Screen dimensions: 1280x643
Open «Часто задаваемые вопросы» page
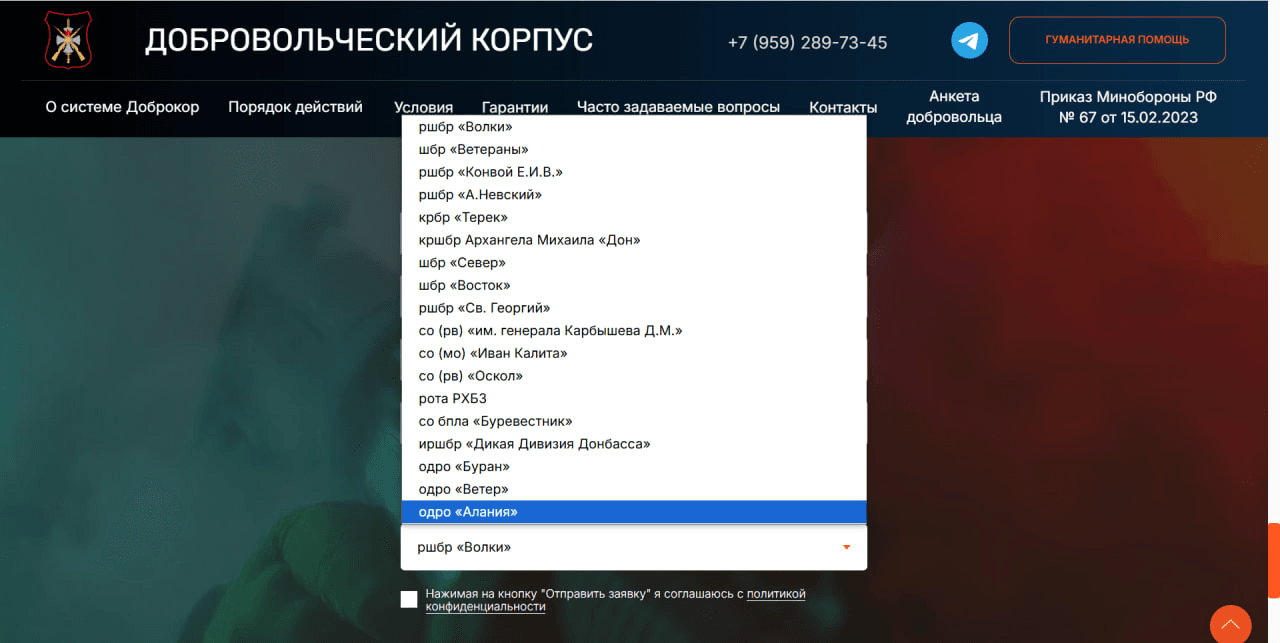678,108
